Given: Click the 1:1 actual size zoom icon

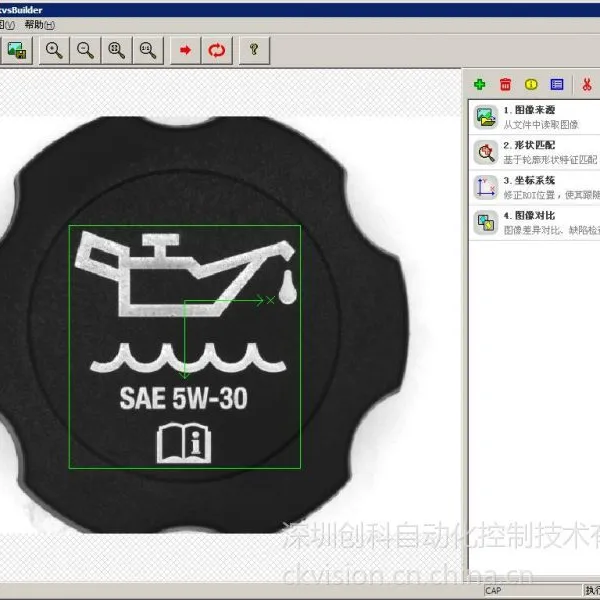Looking at the screenshot, I should (x=148, y=50).
